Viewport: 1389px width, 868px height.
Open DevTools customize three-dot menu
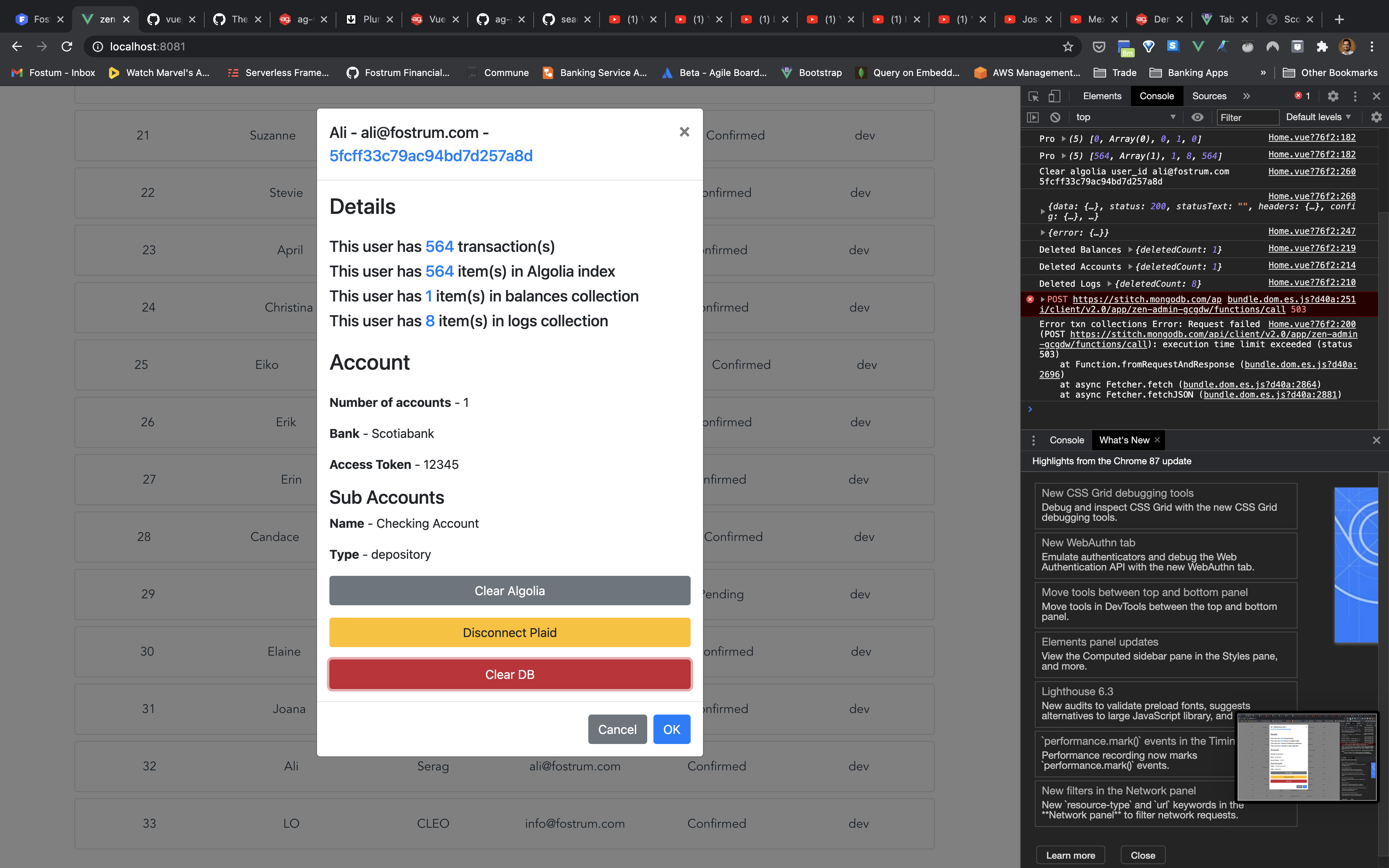(x=1355, y=96)
